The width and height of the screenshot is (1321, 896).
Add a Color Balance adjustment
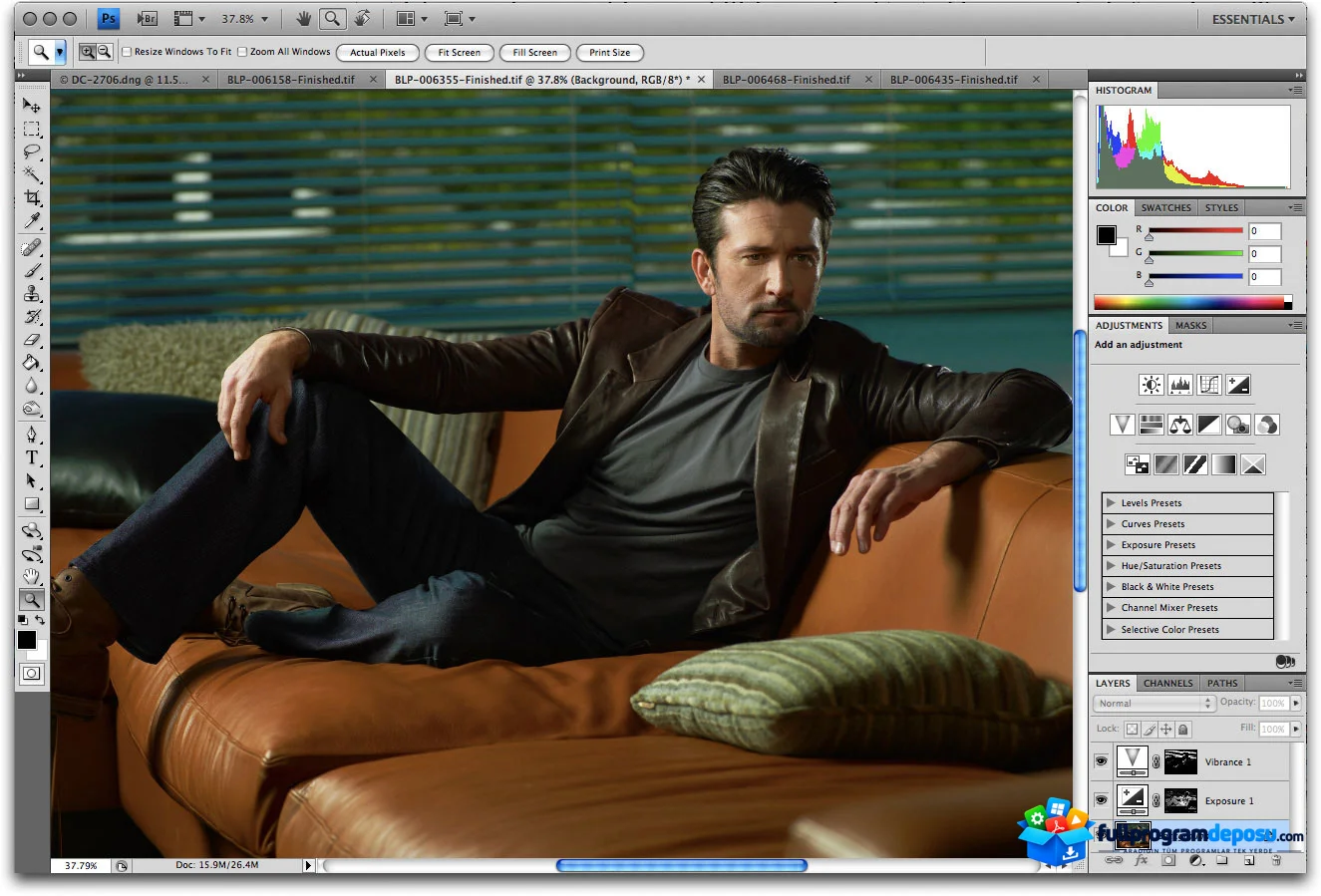pos(1180,425)
